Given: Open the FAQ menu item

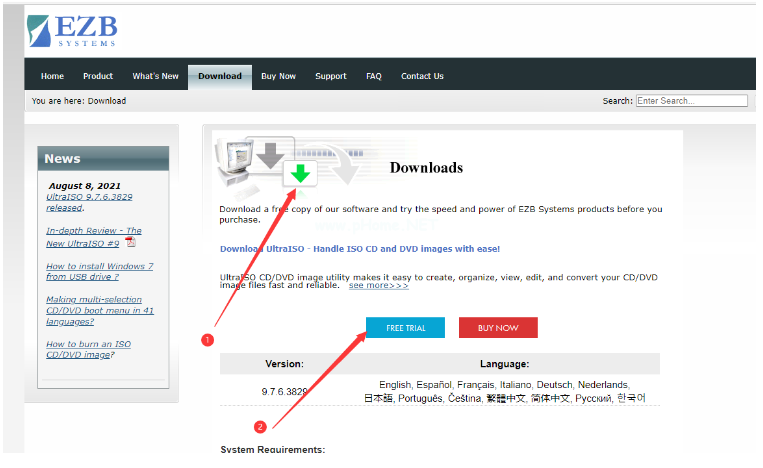Looking at the screenshot, I should pyautogui.click(x=373, y=76).
